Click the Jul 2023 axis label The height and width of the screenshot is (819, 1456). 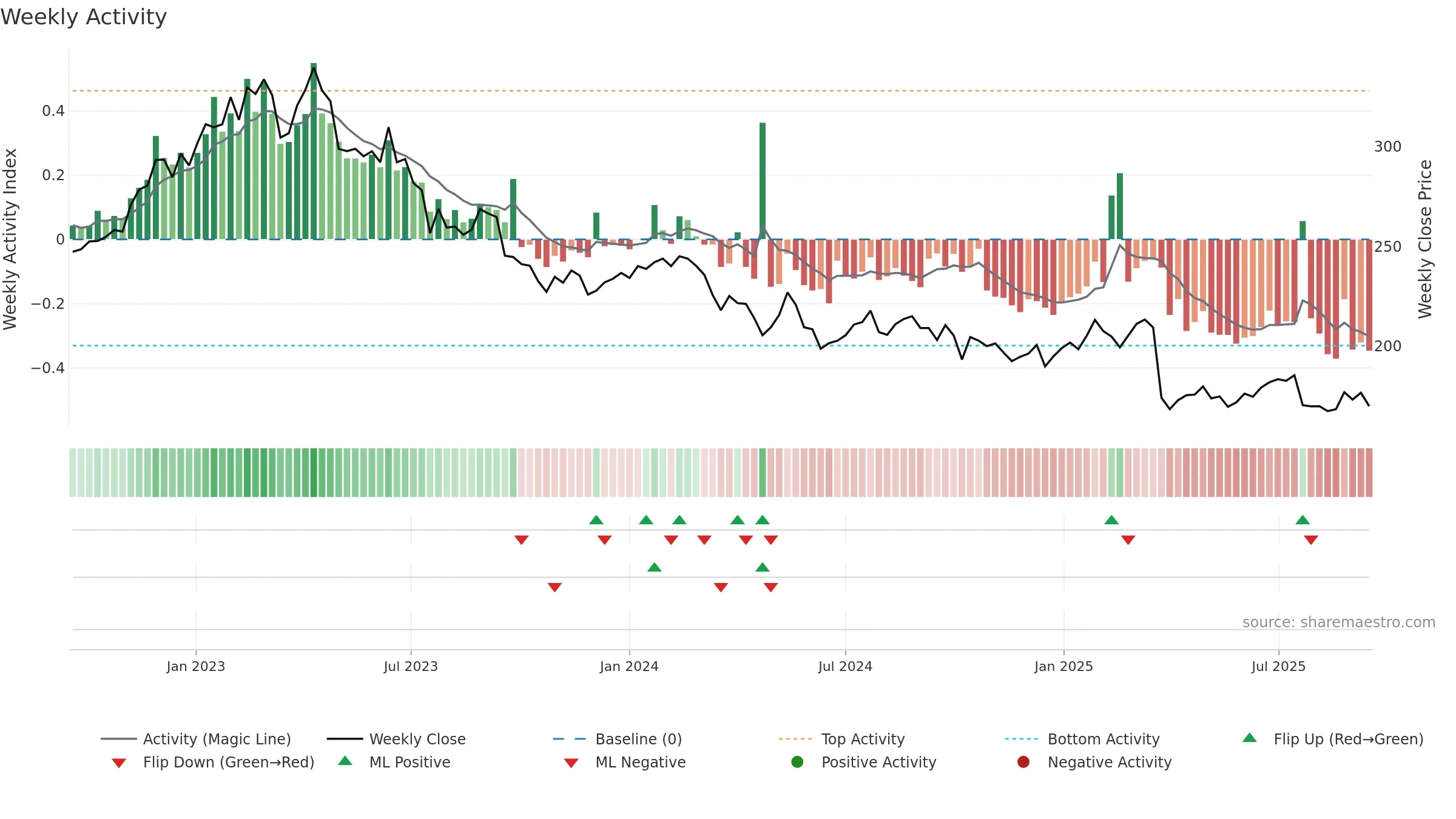click(411, 667)
